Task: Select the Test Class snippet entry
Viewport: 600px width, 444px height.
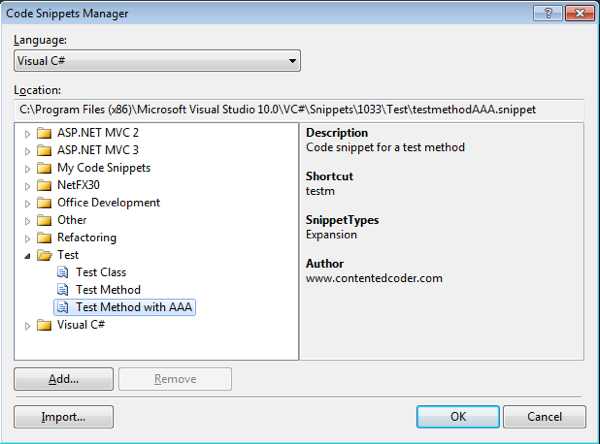Action: (100, 272)
